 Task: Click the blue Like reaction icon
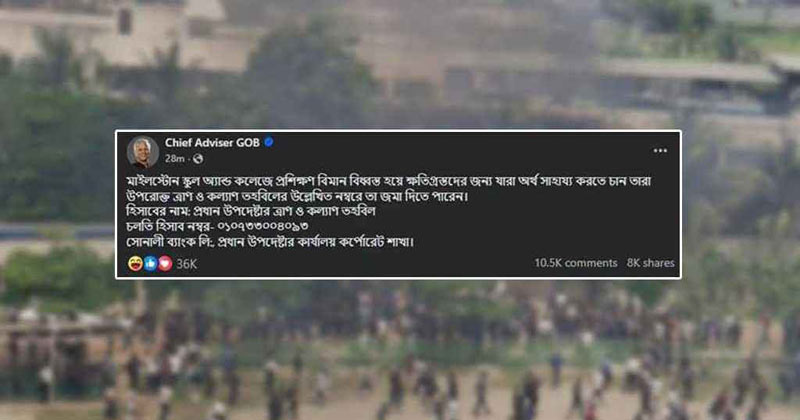coord(150,263)
